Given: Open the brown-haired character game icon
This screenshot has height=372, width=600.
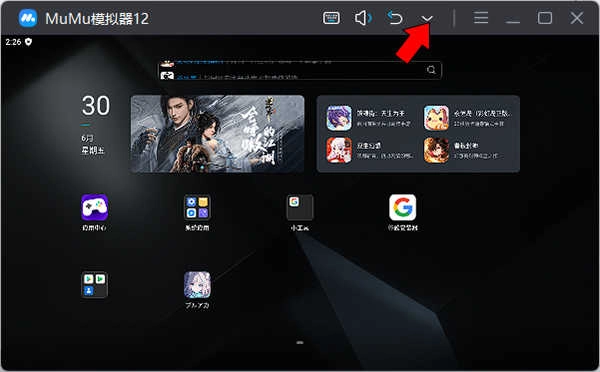Looking at the screenshot, I should point(436,150).
